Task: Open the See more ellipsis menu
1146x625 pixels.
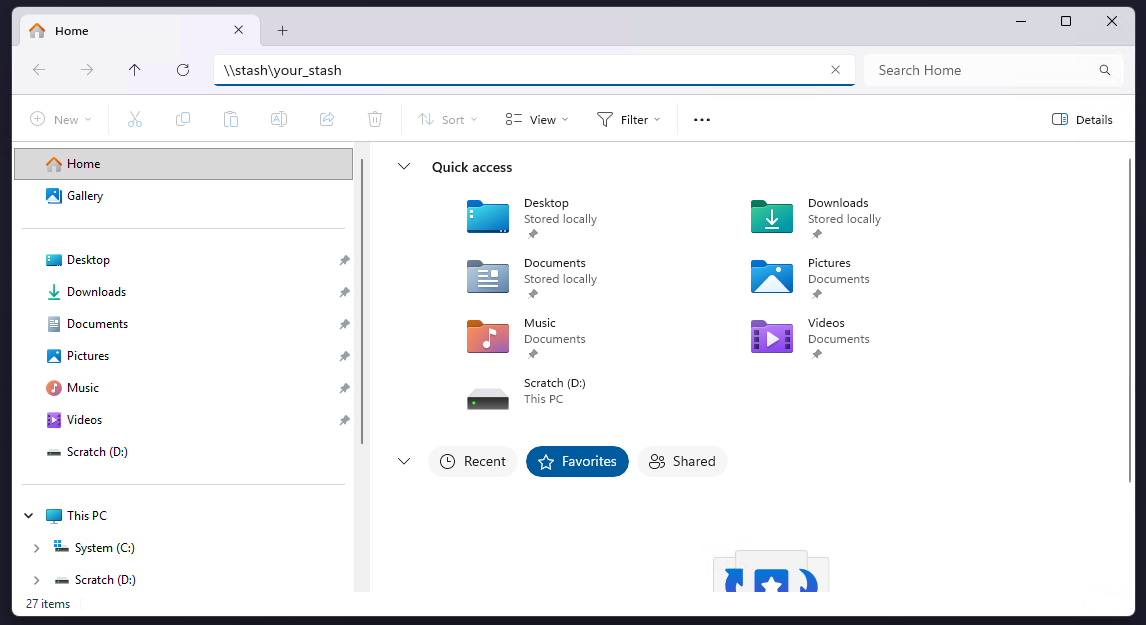Action: coord(702,120)
